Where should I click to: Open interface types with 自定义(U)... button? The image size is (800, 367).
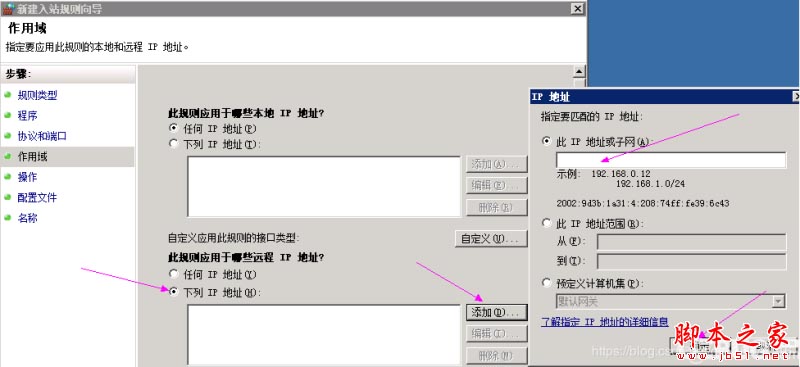[x=491, y=238]
